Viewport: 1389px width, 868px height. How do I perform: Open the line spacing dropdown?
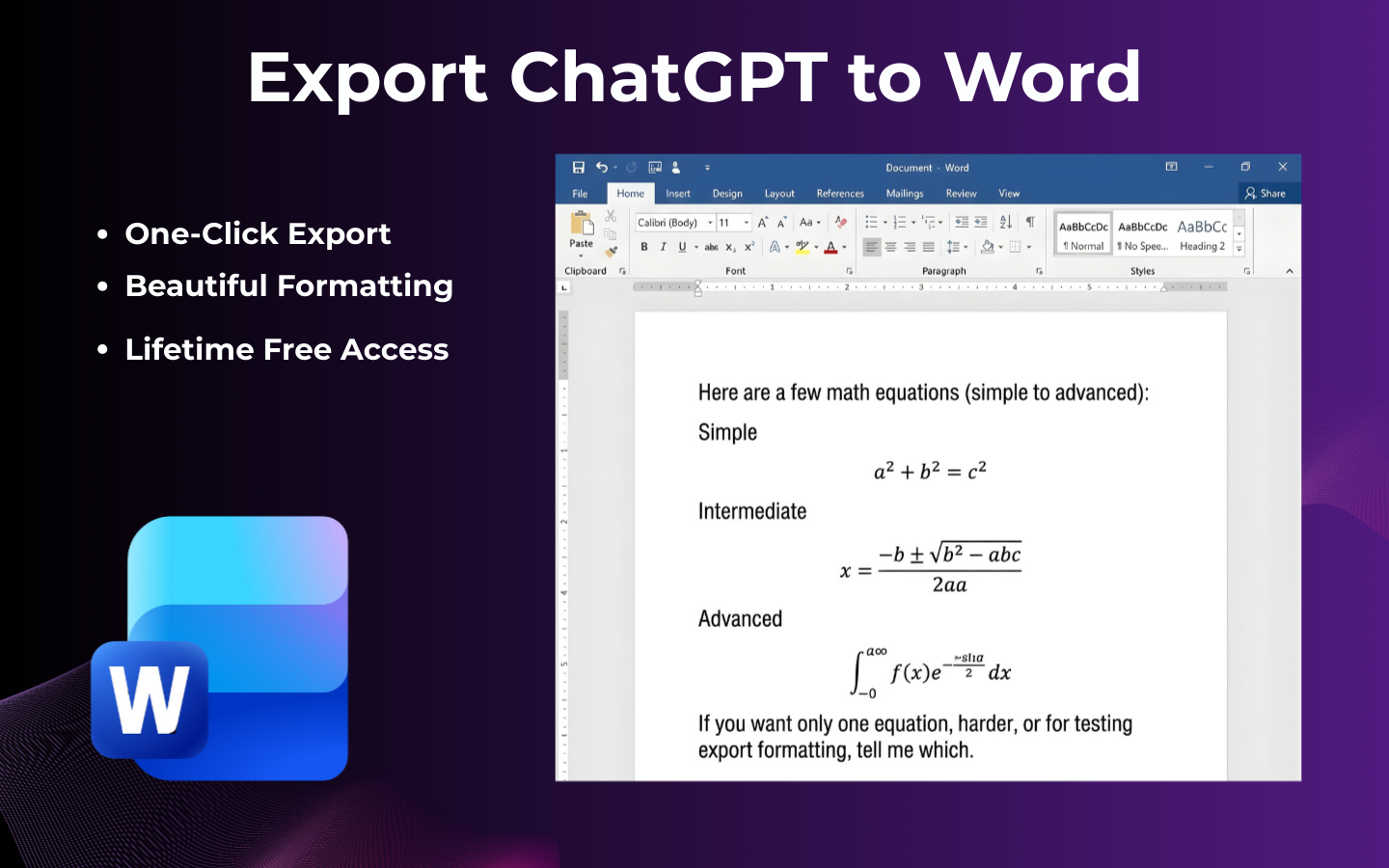(x=966, y=245)
